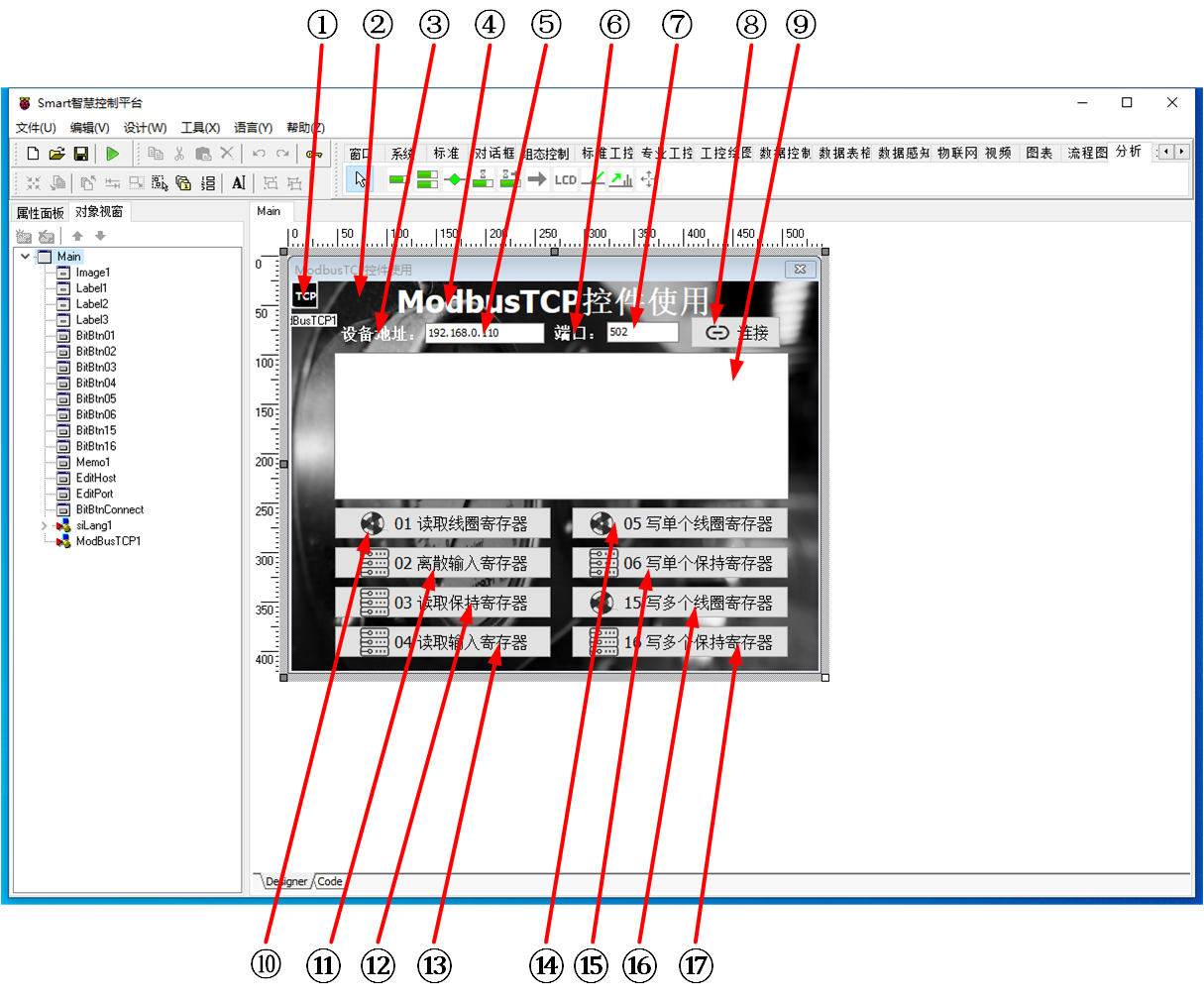The width and height of the screenshot is (1204, 1000).
Task: Click the port field containing 502
Action: (642, 332)
